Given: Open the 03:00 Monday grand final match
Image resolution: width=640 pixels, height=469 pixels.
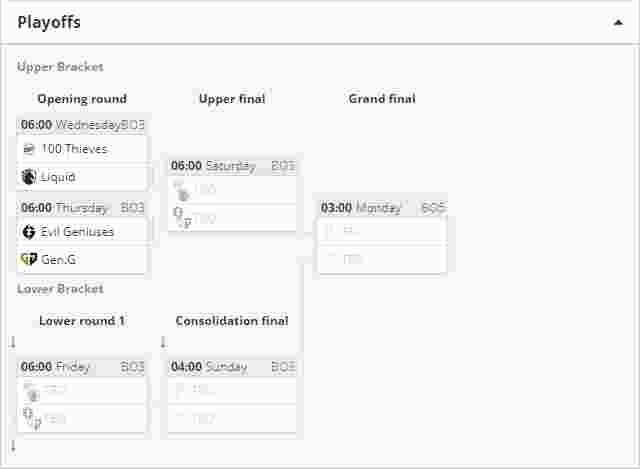Looking at the screenshot, I should click(382, 208).
